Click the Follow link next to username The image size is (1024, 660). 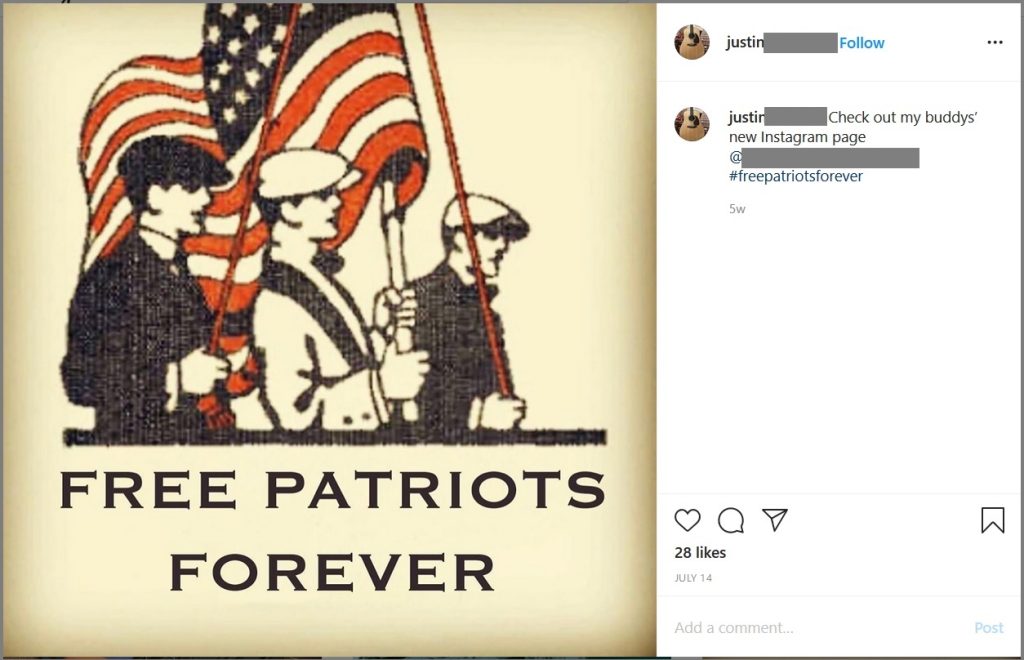point(861,43)
